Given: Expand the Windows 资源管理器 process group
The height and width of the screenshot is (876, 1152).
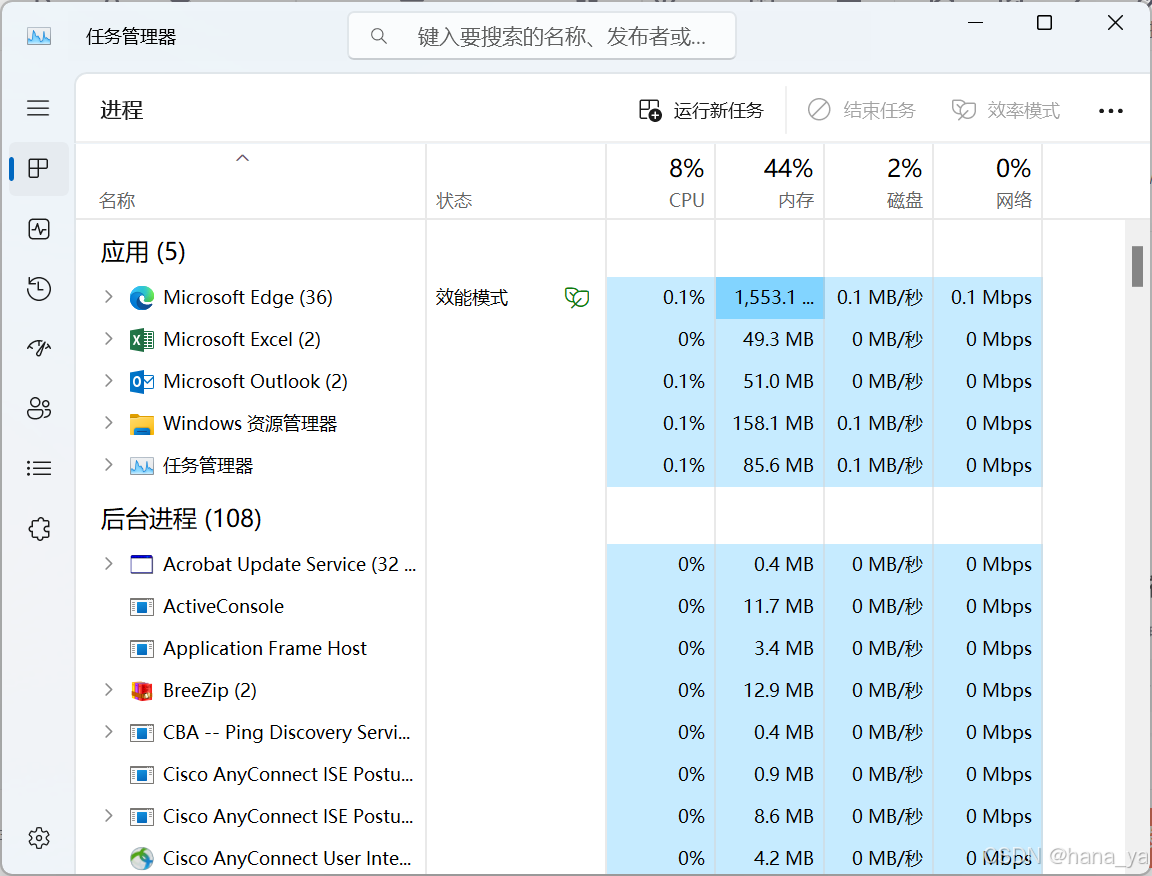Looking at the screenshot, I should (x=109, y=423).
